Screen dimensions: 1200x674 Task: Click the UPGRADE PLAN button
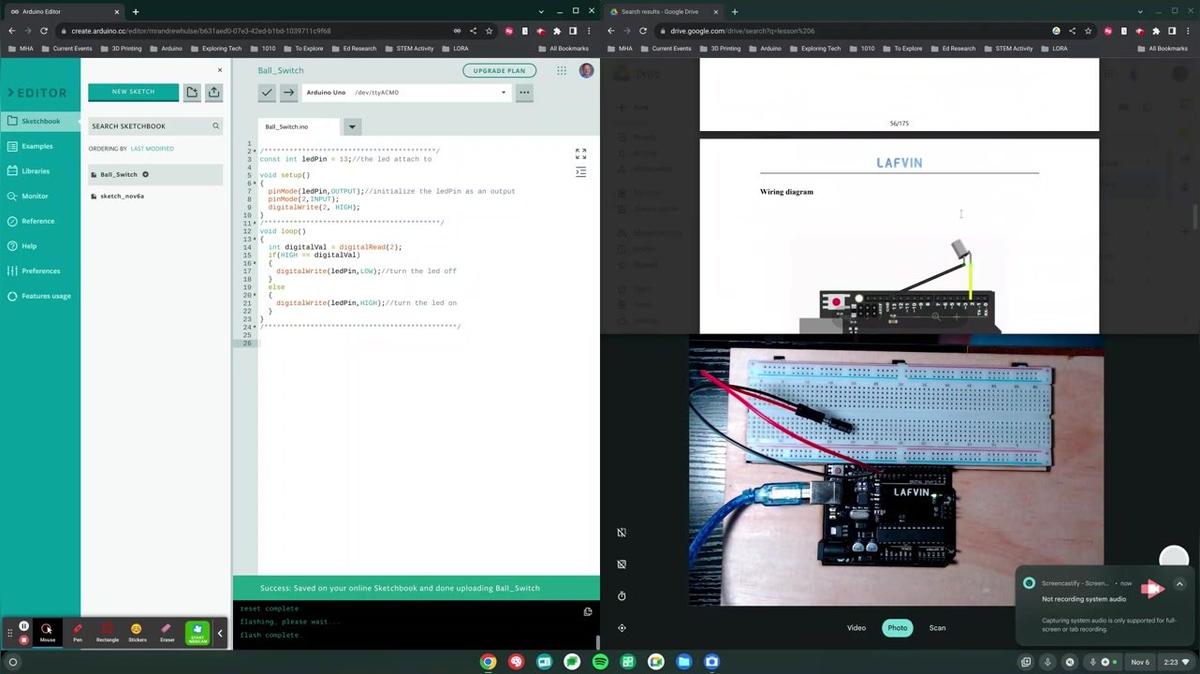pyautogui.click(x=499, y=71)
